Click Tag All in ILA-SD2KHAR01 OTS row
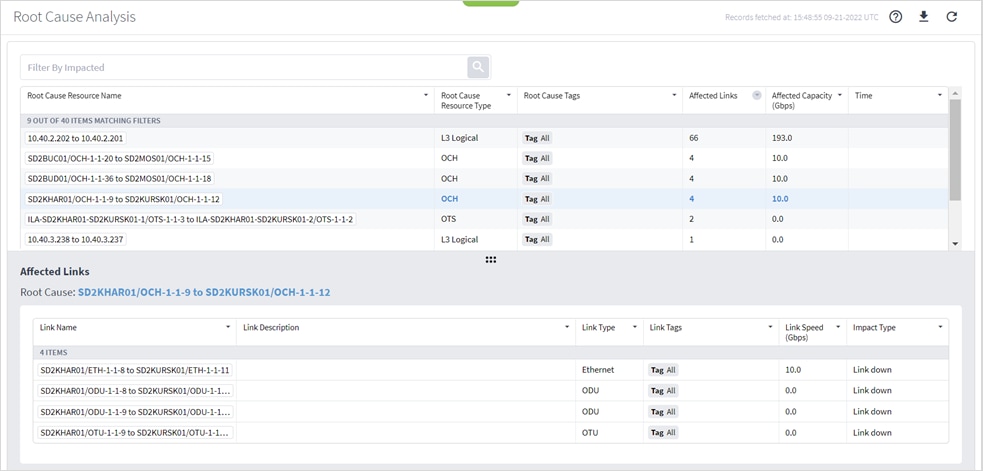Image resolution: width=983 pixels, height=471 pixels. click(537, 220)
